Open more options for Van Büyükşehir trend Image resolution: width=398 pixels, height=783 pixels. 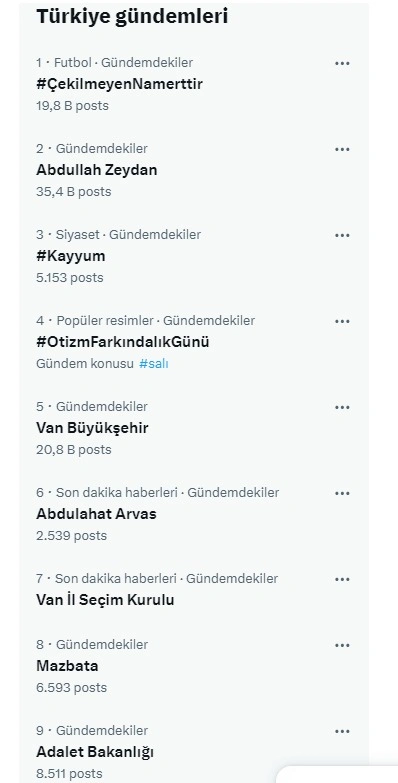[x=342, y=407]
